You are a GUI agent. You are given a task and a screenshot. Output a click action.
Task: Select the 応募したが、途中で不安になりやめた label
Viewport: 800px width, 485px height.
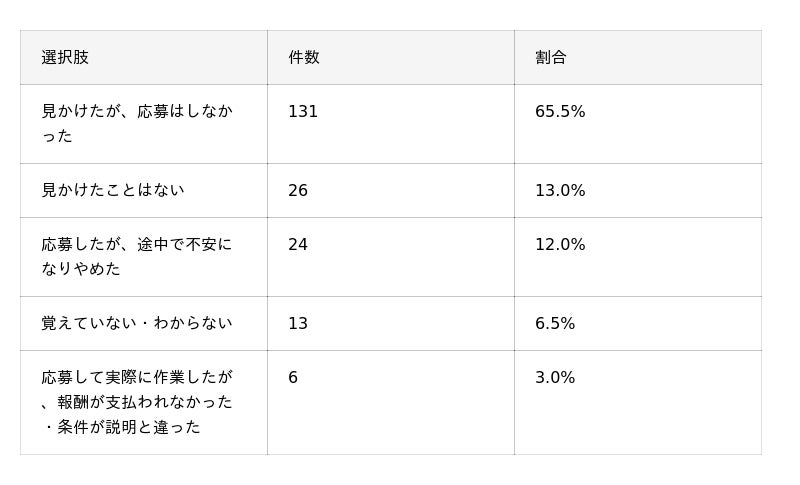[x=137, y=257]
